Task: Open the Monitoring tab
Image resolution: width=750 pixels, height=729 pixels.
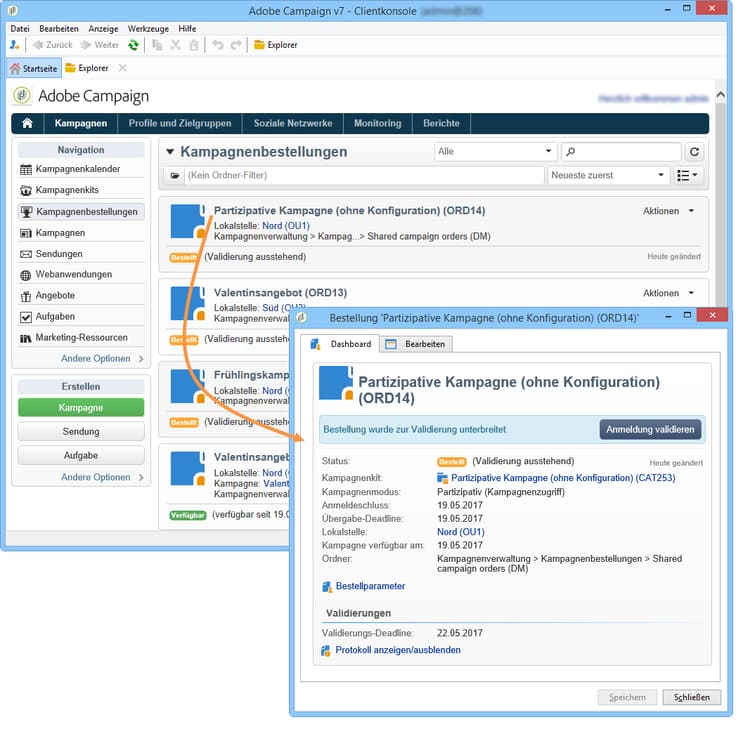Action: (377, 123)
